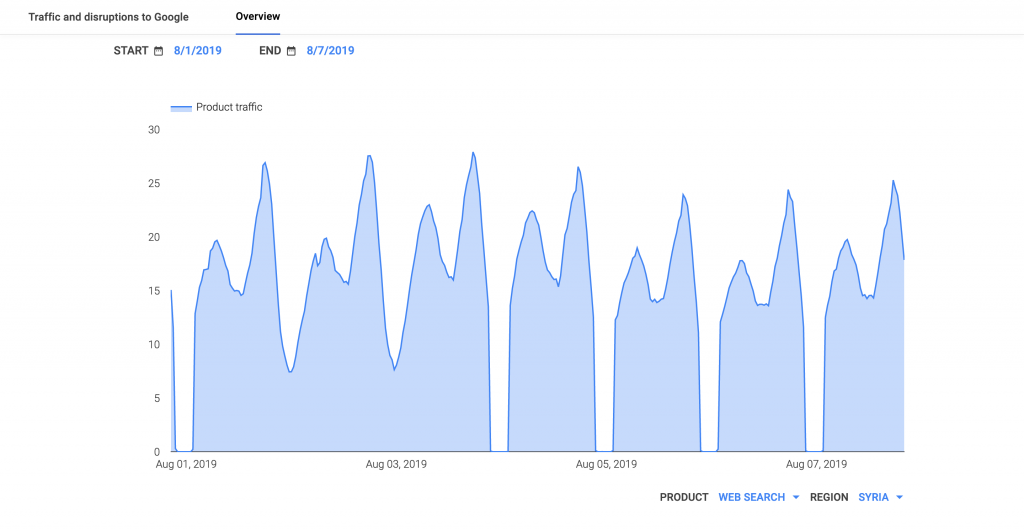Click the y-axis value 15

[154, 291]
